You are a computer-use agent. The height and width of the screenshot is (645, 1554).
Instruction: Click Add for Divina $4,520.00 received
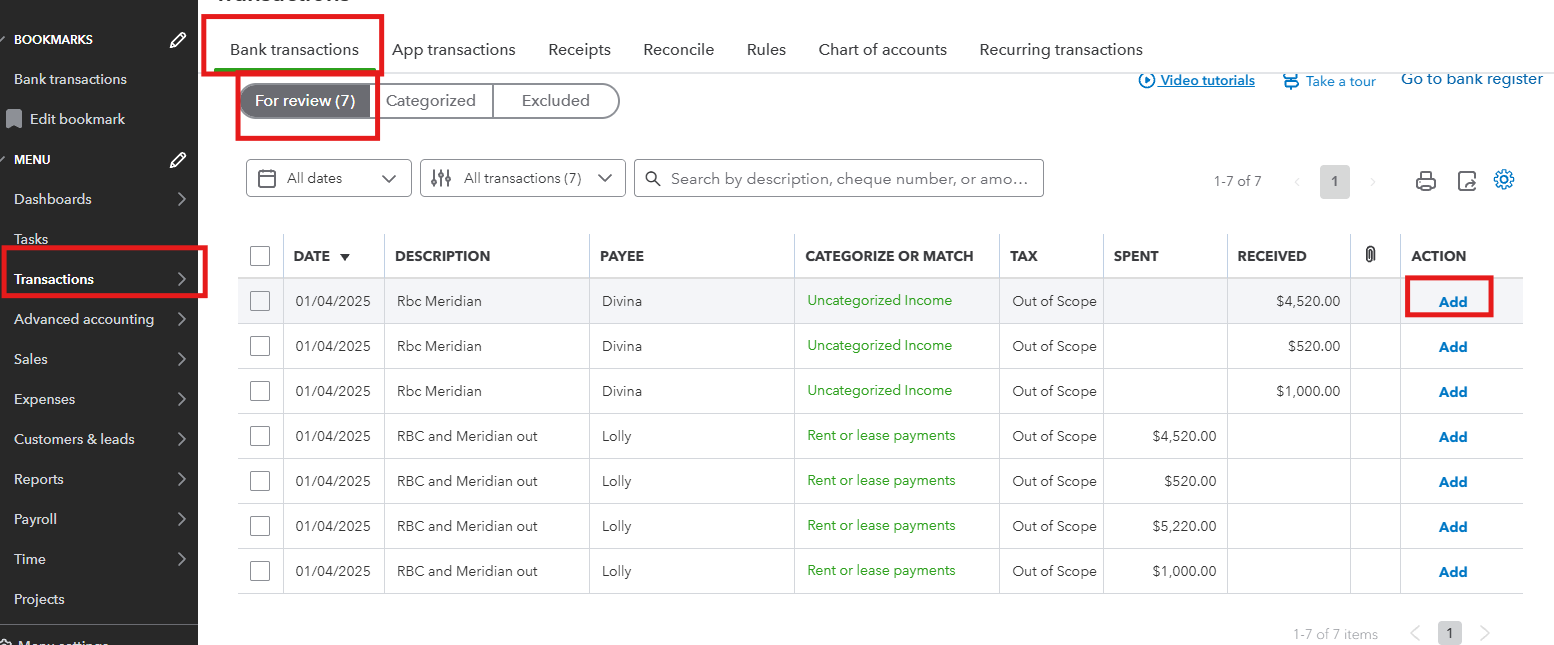click(1453, 302)
